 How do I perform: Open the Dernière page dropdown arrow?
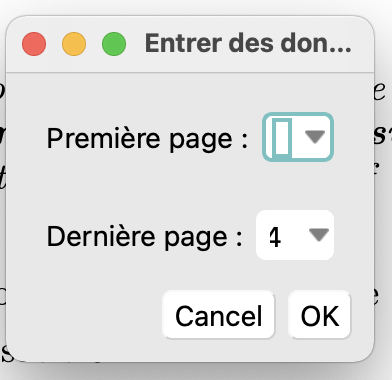(x=319, y=235)
